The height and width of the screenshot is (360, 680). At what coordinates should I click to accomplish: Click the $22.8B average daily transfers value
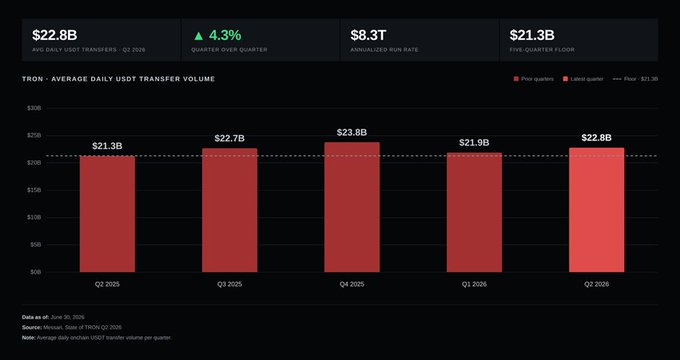click(55, 36)
